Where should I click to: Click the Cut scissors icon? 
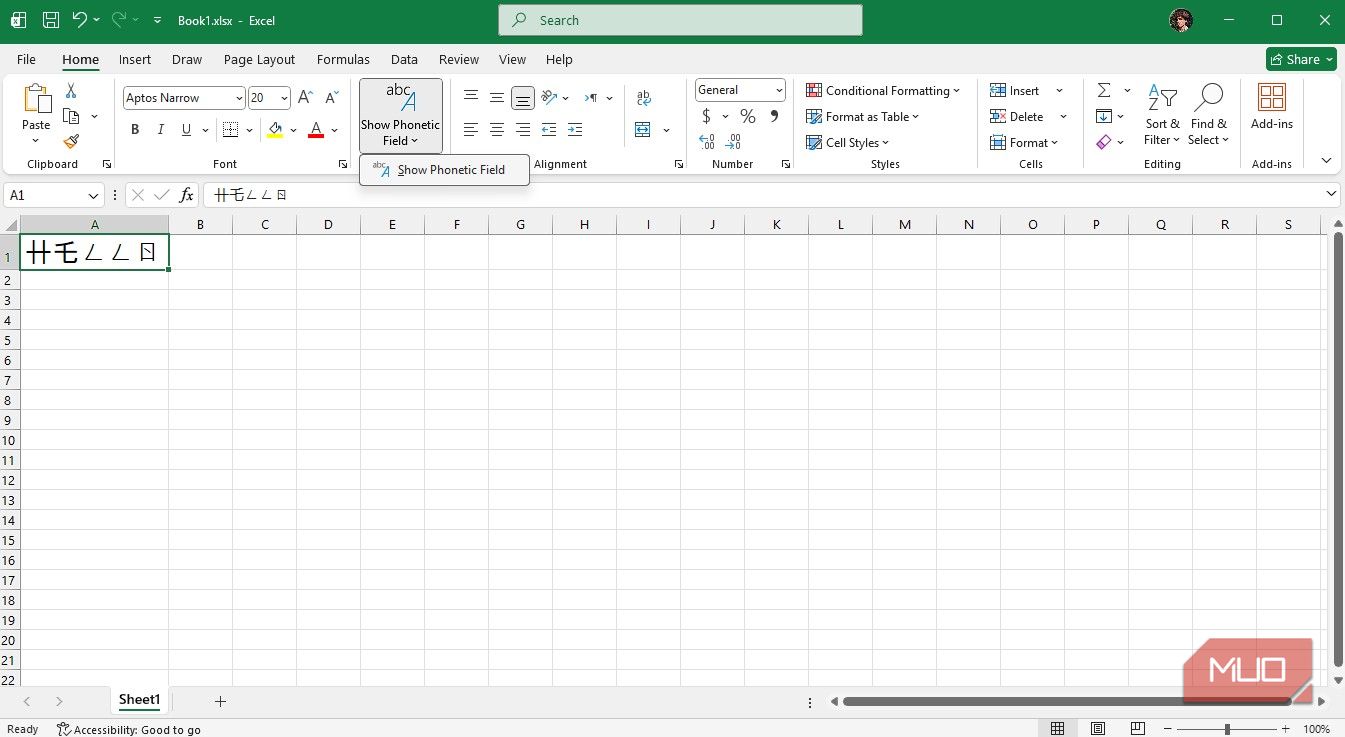coord(71,91)
